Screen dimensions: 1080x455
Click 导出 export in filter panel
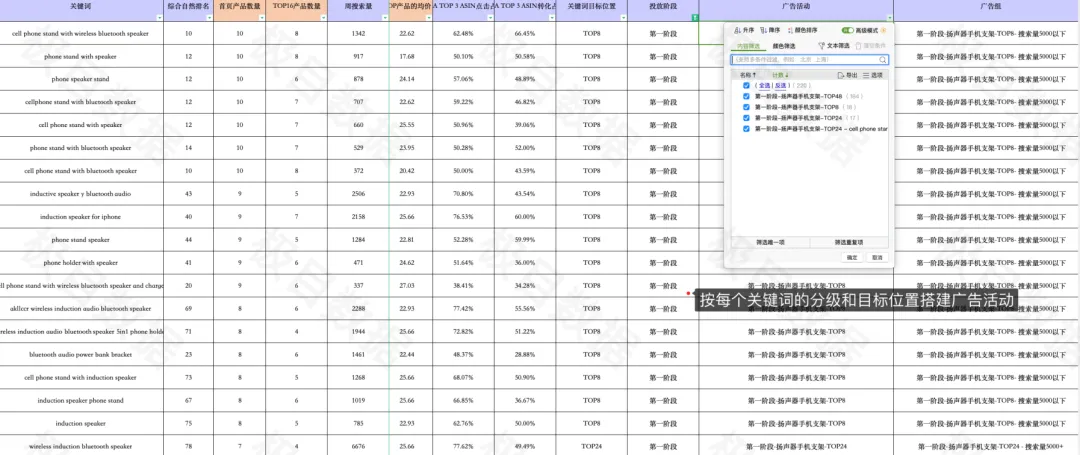(x=848, y=74)
